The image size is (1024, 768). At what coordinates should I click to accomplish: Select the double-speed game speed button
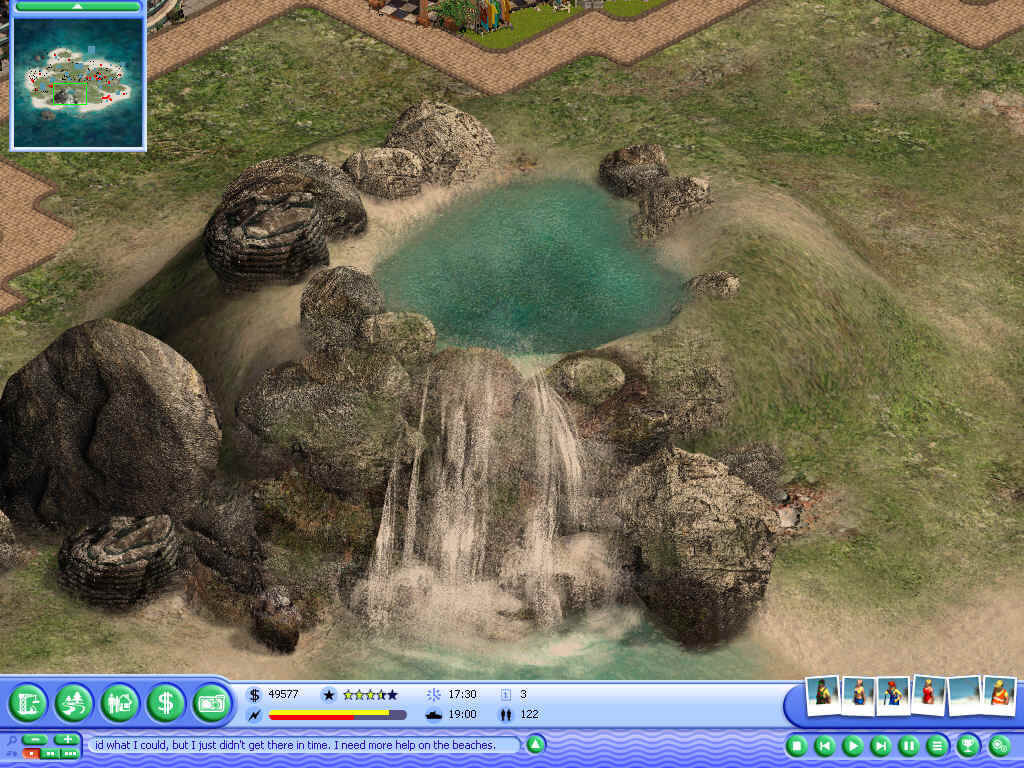point(50,754)
